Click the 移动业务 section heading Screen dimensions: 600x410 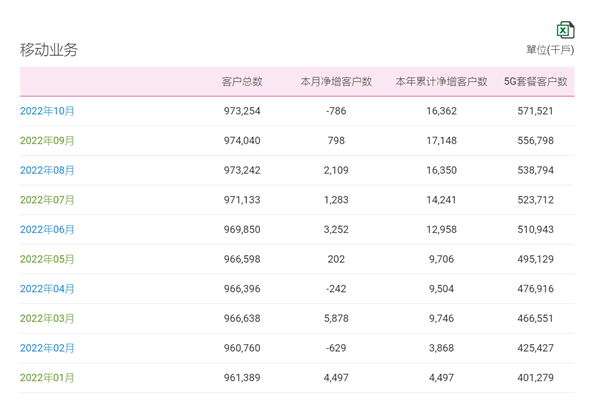click(x=49, y=50)
